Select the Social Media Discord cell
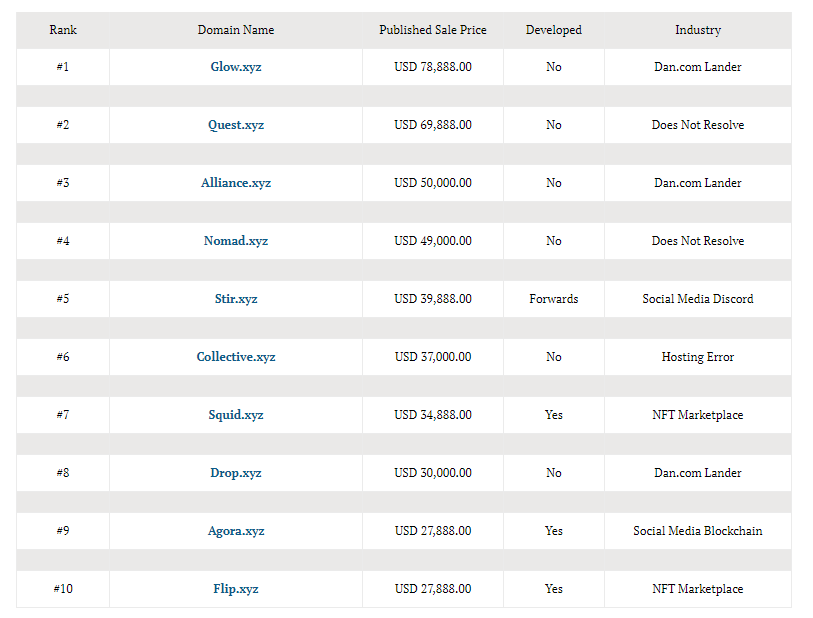The image size is (813, 618). (697, 299)
